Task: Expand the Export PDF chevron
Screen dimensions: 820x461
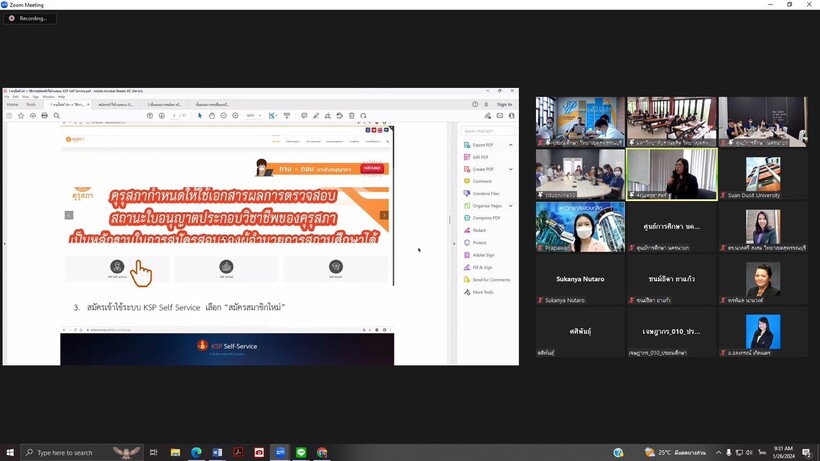Action: coord(511,145)
